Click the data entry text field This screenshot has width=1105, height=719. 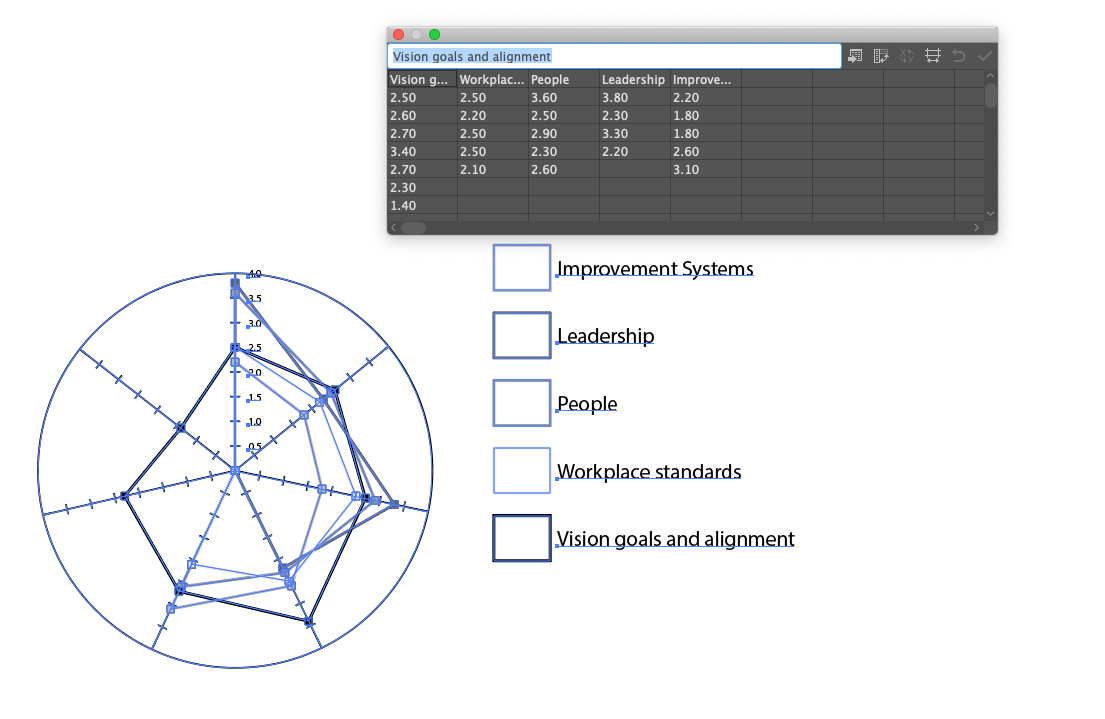tap(614, 56)
